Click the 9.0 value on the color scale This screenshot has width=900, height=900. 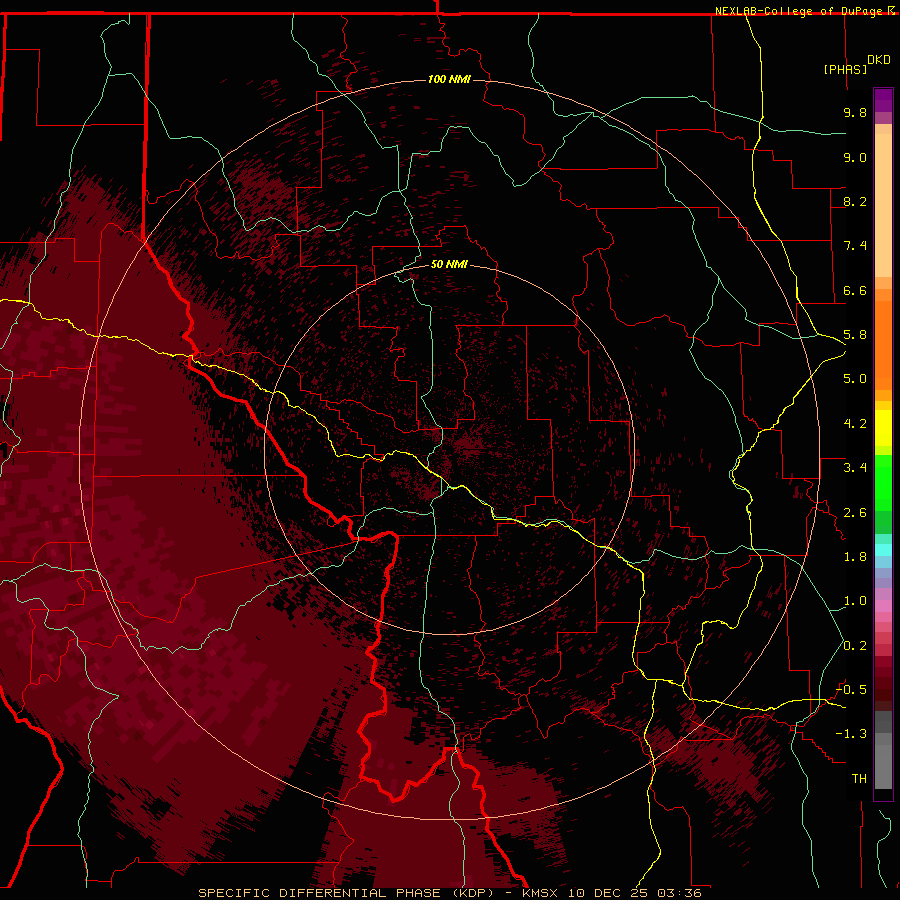(x=855, y=157)
